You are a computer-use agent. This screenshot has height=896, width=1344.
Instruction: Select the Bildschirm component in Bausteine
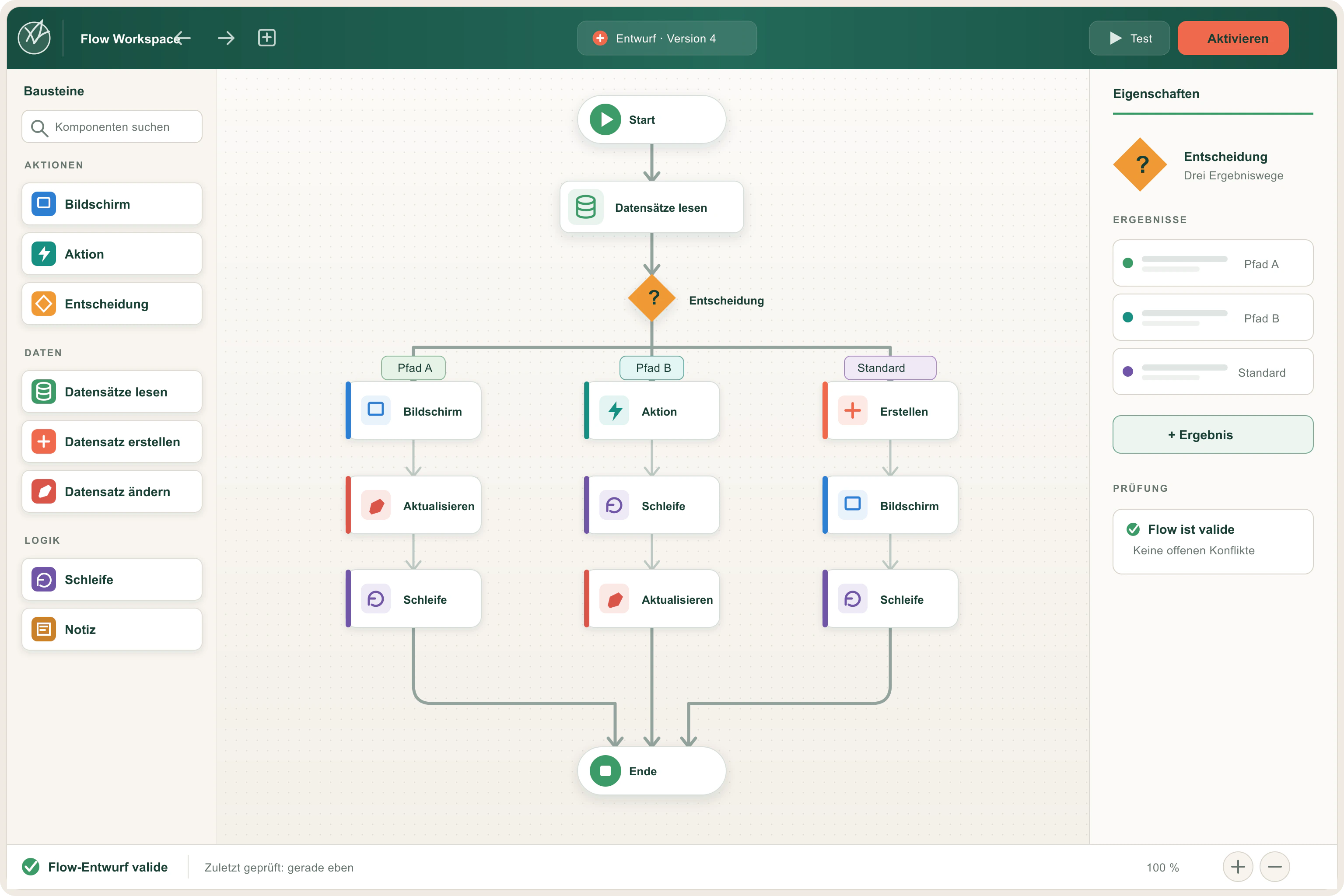(112, 204)
